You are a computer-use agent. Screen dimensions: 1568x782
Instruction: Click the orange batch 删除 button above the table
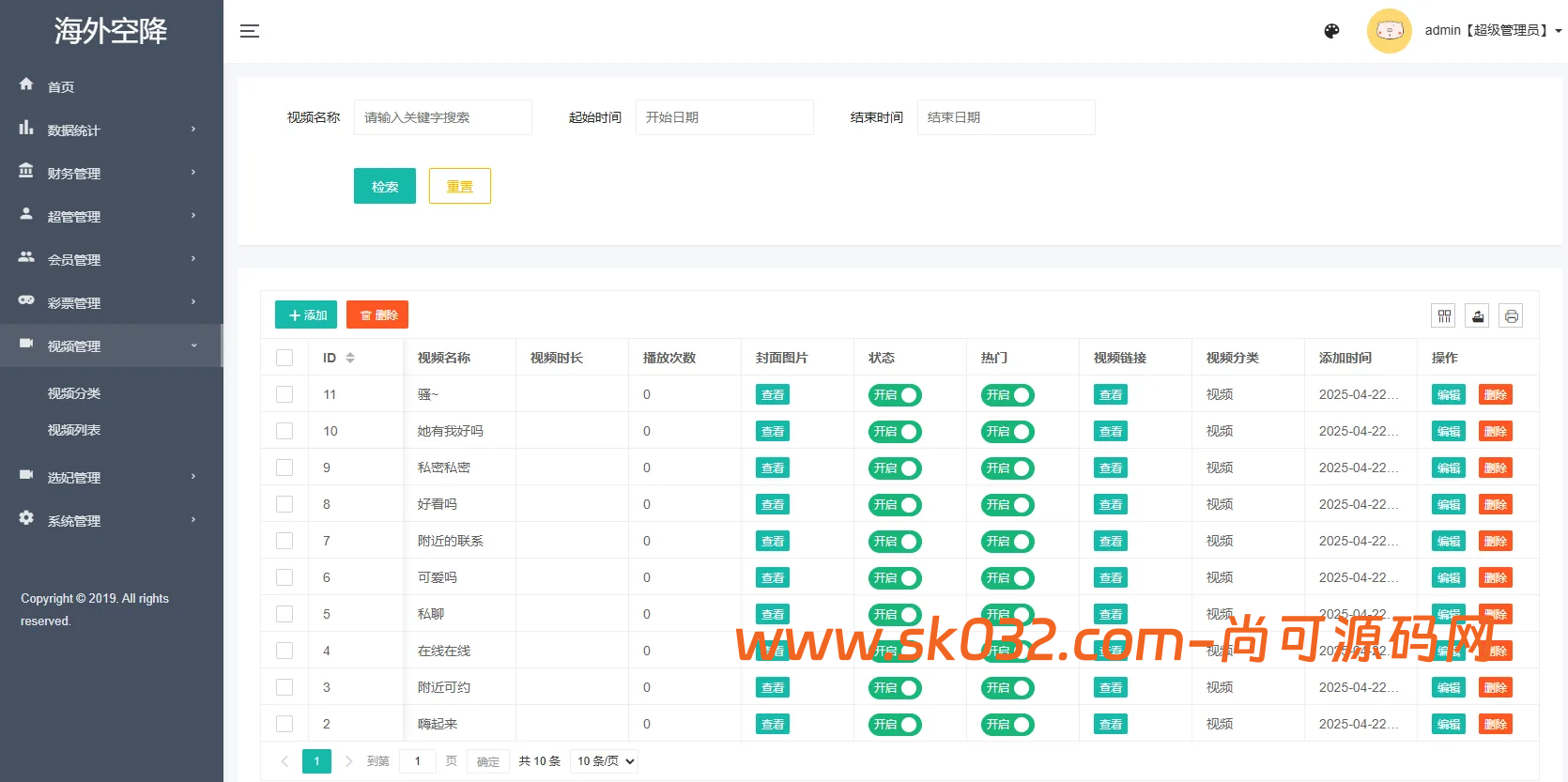tap(377, 314)
